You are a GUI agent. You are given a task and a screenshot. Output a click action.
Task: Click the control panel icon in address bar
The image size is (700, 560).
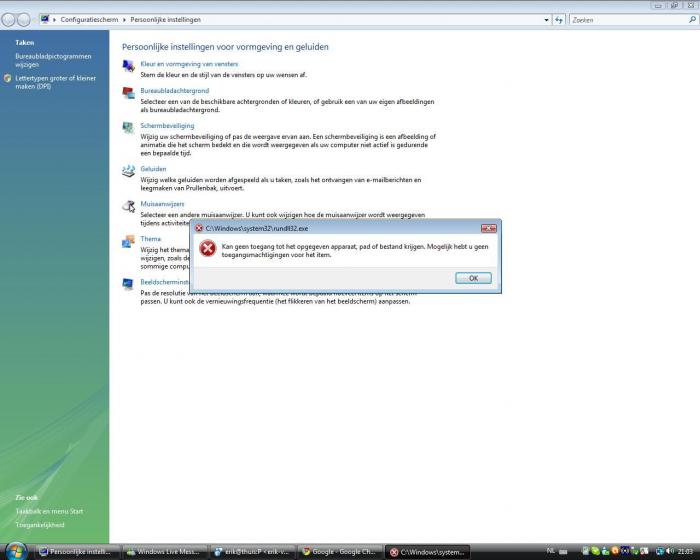(x=45, y=19)
